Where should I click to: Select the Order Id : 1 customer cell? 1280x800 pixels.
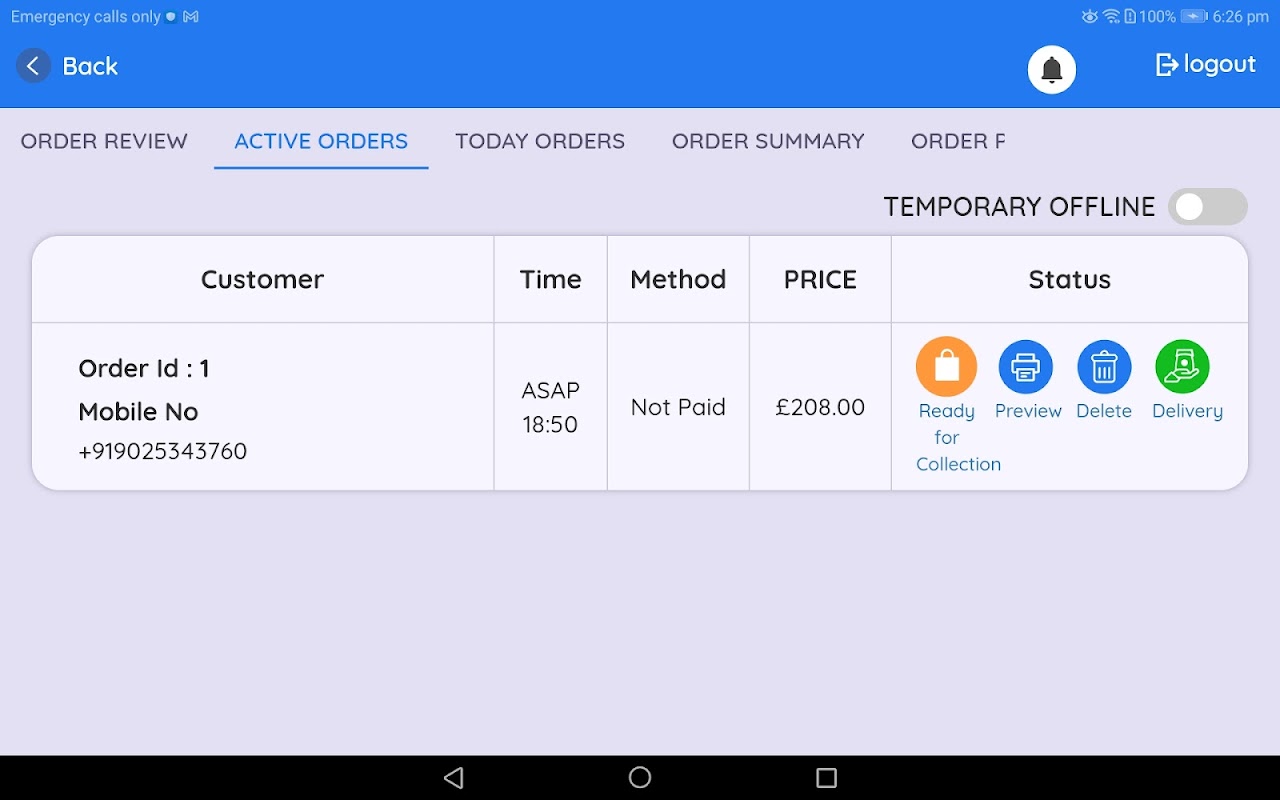(144, 368)
